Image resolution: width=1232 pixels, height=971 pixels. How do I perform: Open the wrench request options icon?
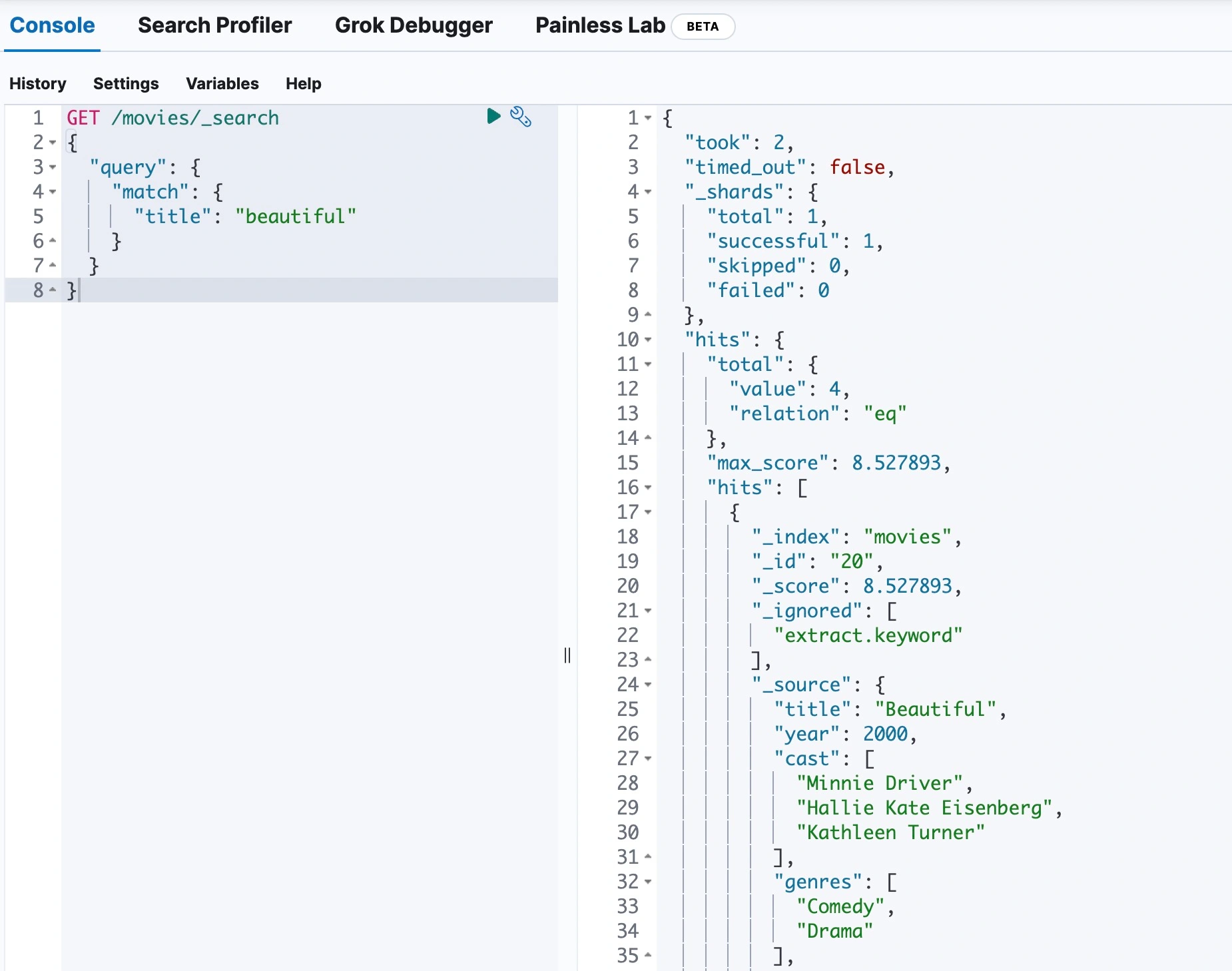520,117
